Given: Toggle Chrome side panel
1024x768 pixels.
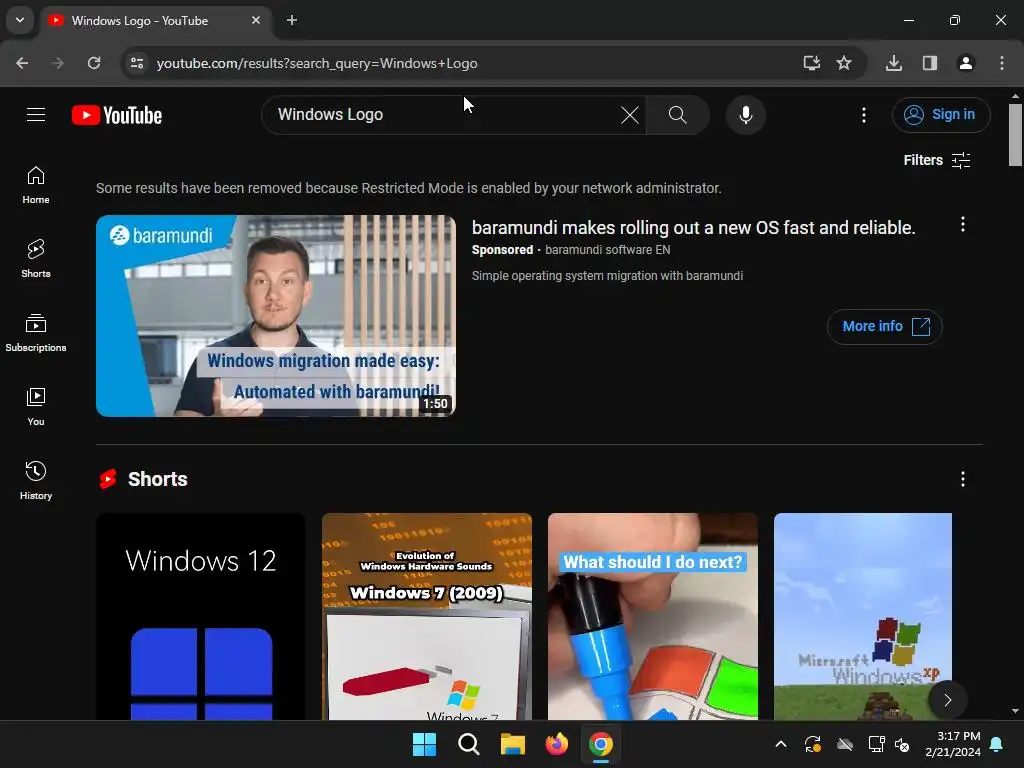Looking at the screenshot, I should (x=929, y=63).
